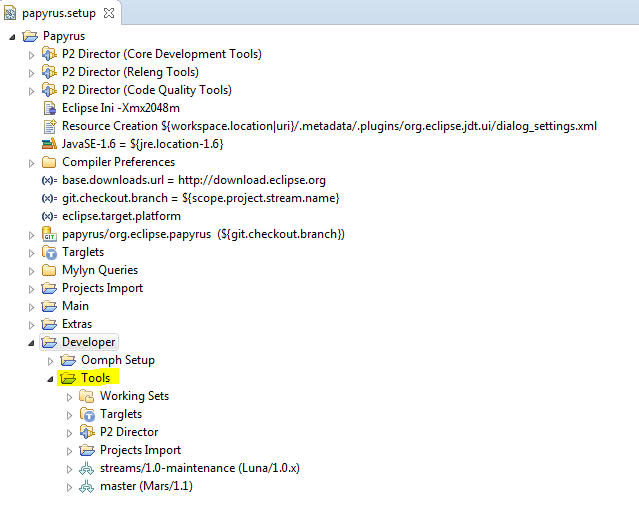Expand streams/1.0-maintenance (Luna/1.0.x) stream
The image size is (639, 514).
tap(70, 469)
